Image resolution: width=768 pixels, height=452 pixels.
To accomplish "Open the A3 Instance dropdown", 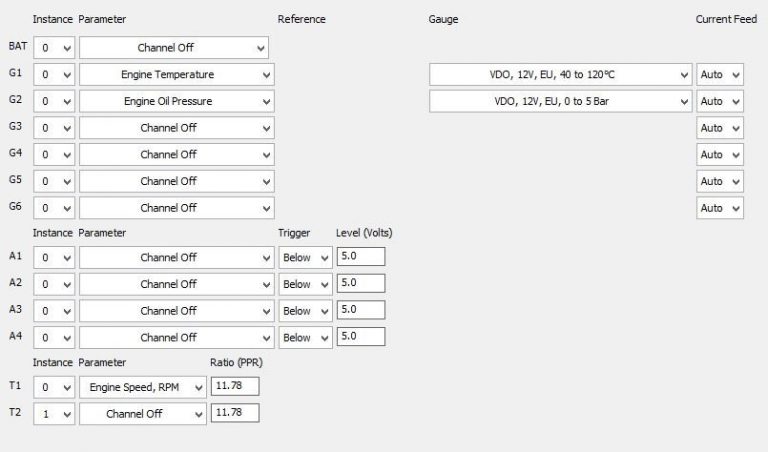I will point(54,311).
